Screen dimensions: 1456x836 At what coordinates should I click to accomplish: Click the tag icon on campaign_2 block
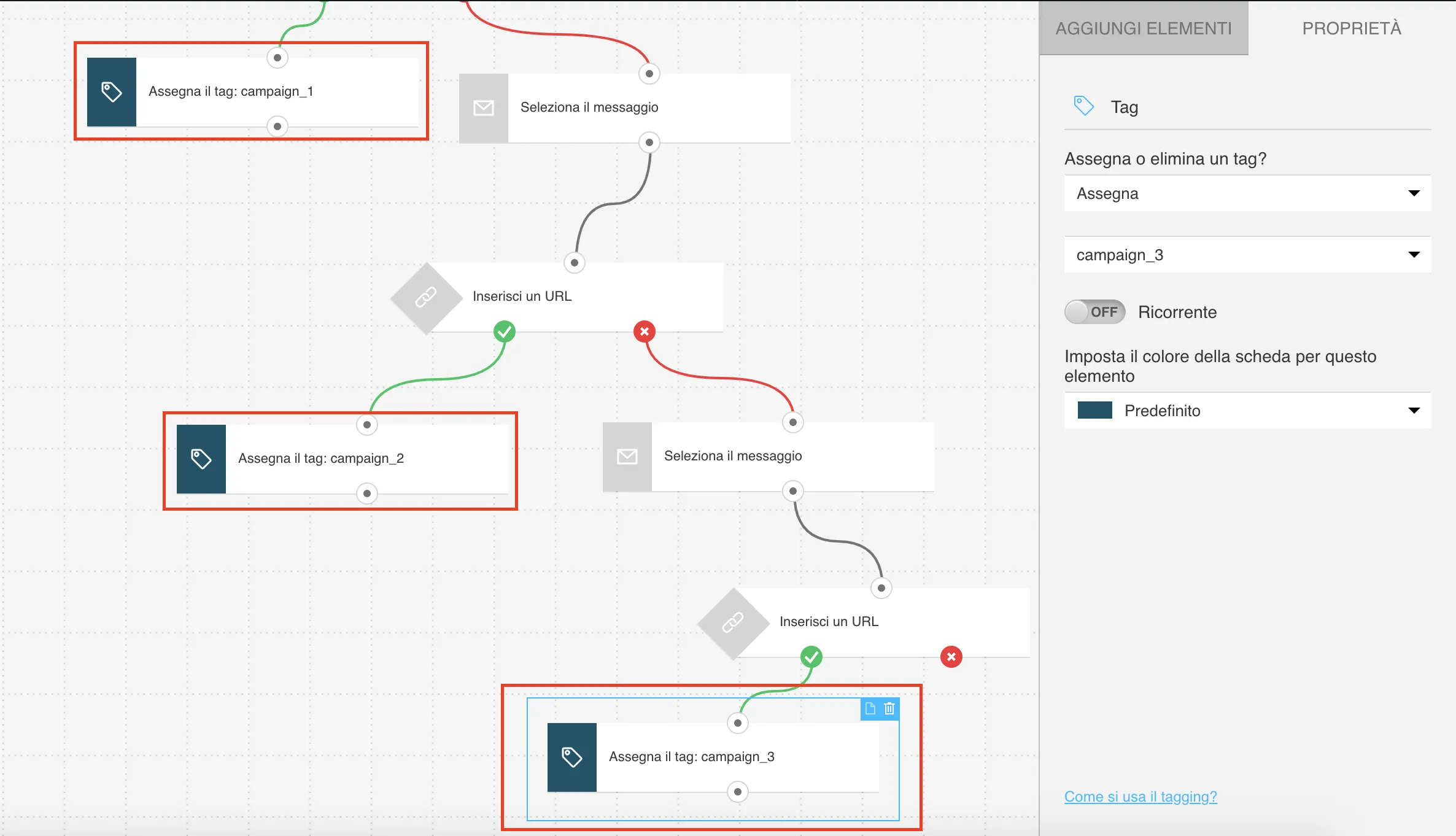(201, 459)
